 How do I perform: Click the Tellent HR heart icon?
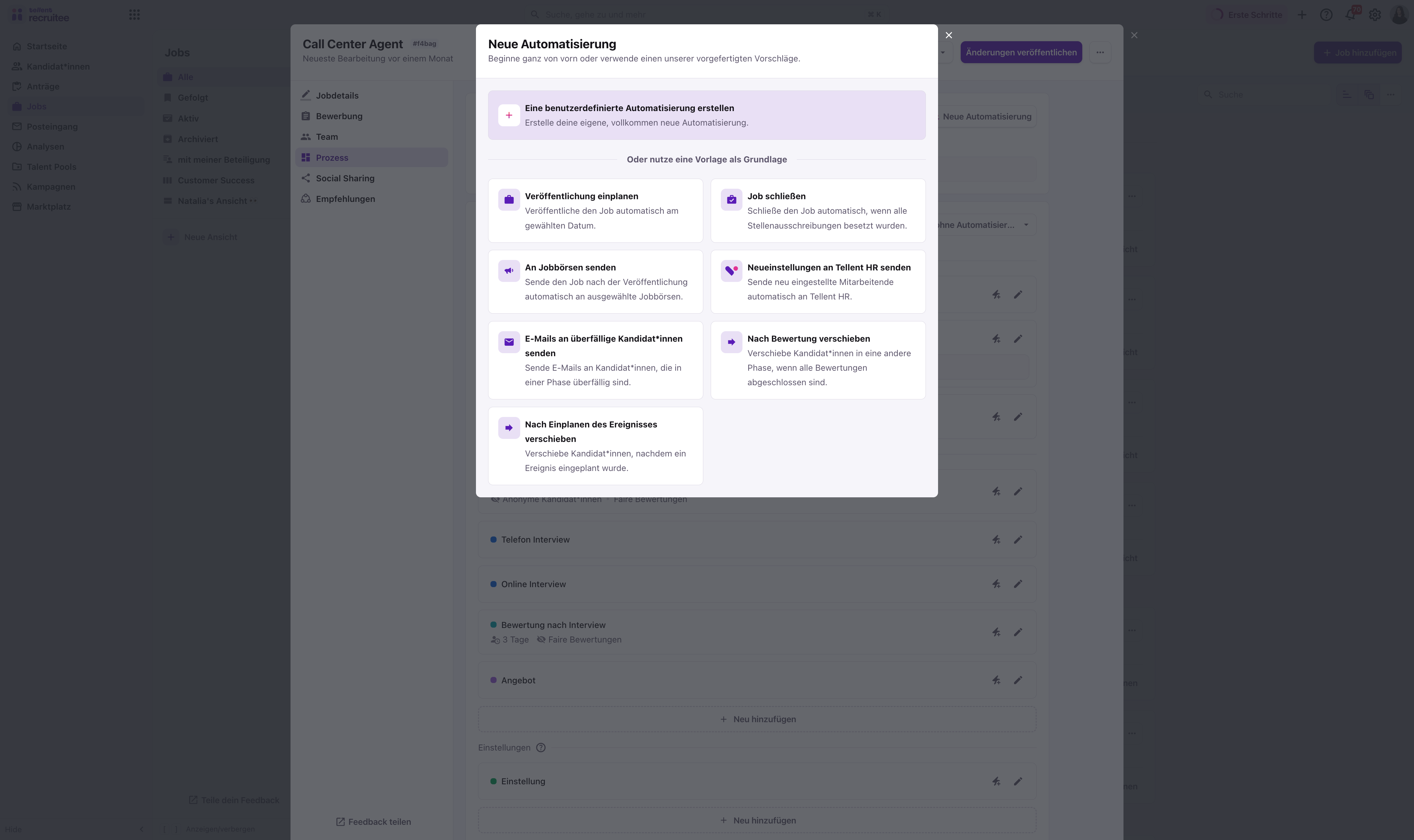(x=731, y=270)
